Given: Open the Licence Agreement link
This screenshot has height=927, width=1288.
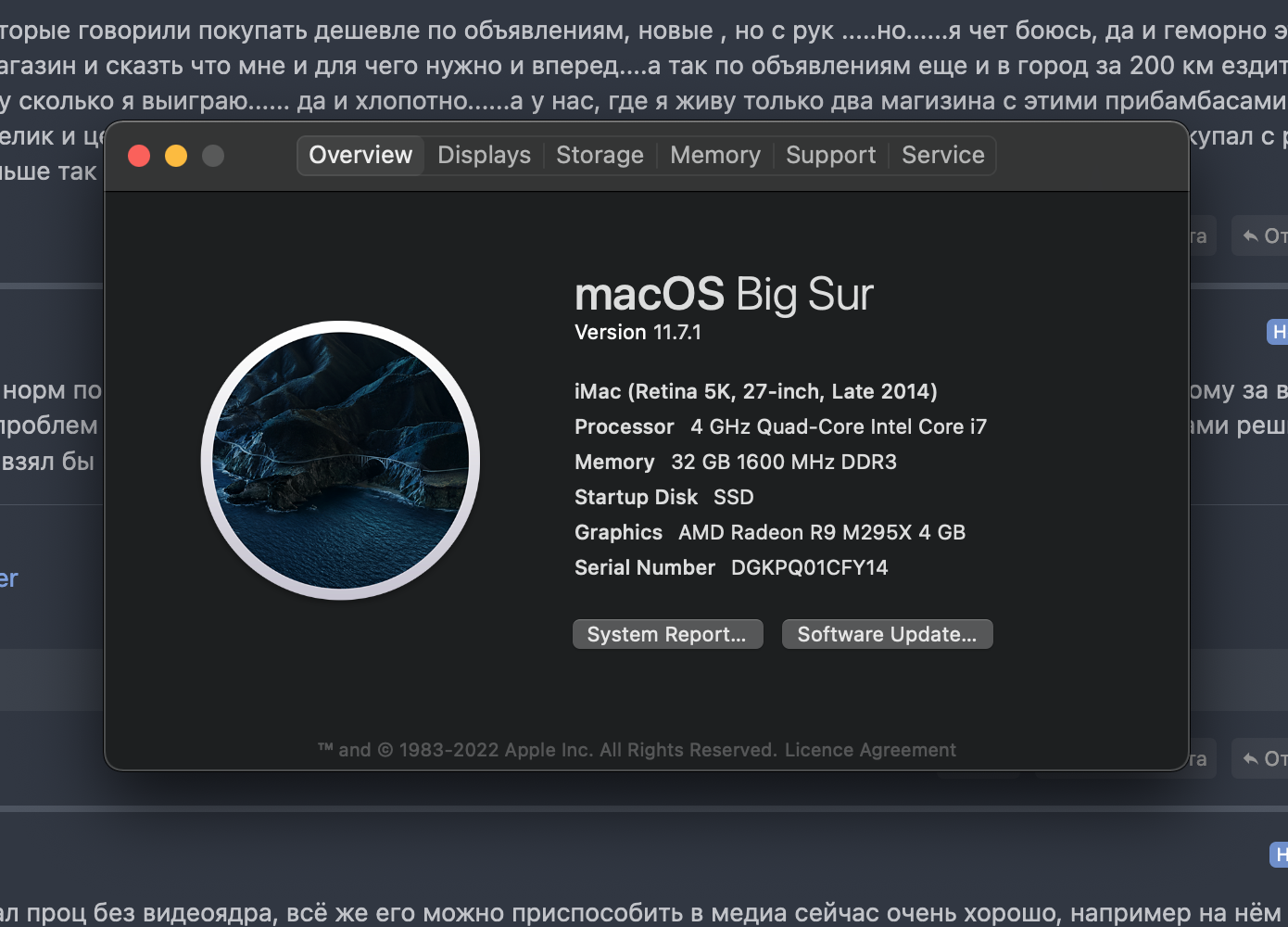Looking at the screenshot, I should (870, 750).
